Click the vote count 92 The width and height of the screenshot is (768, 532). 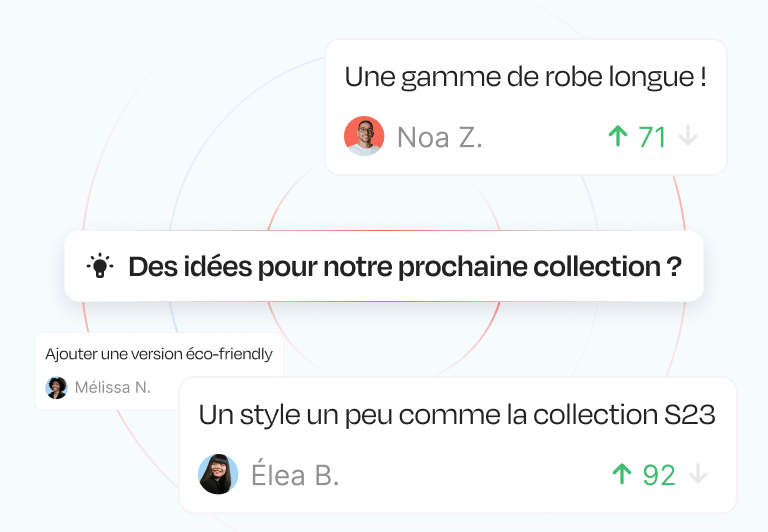[659, 475]
